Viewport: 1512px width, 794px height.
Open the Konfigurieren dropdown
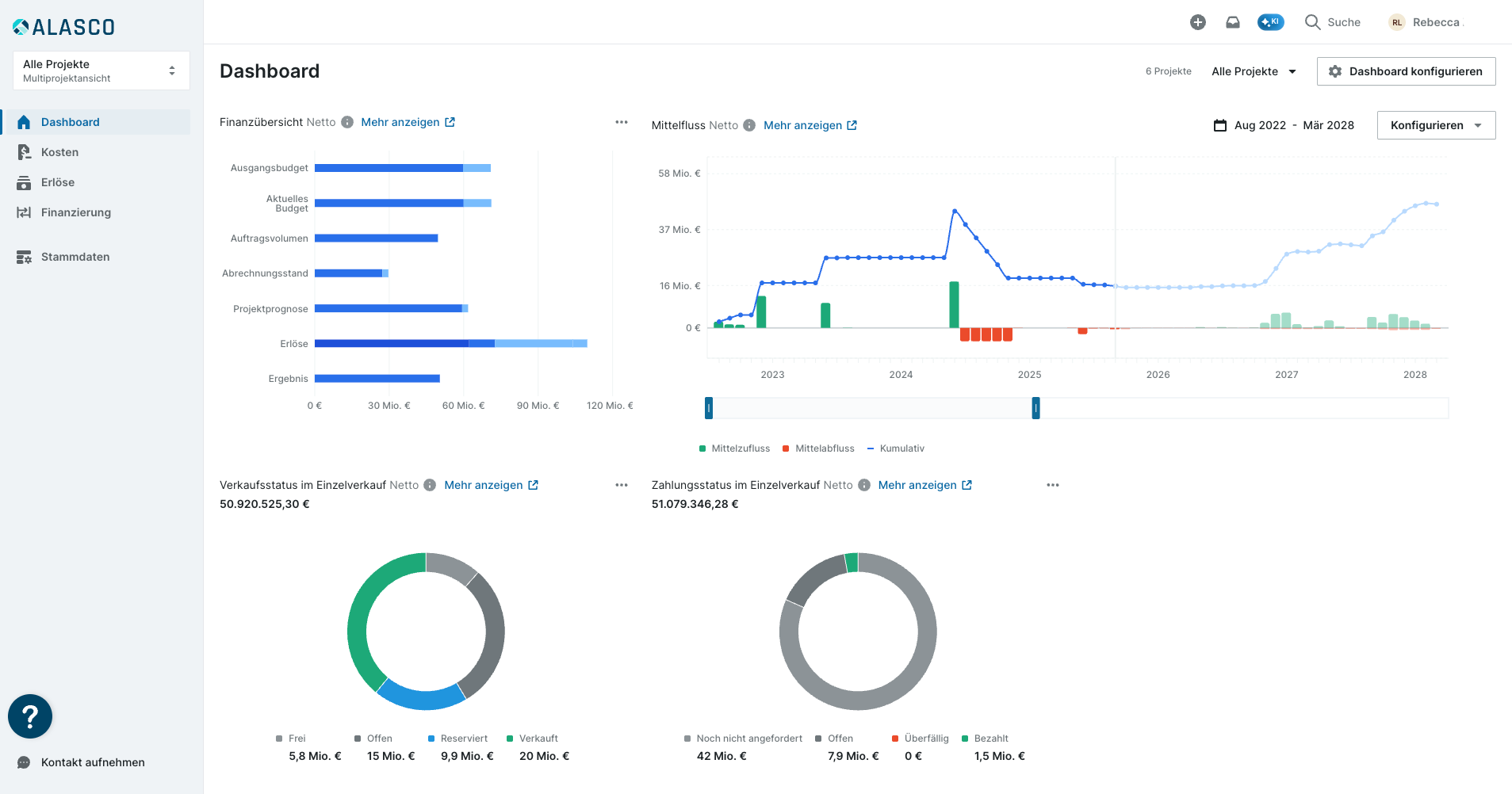[1436, 125]
